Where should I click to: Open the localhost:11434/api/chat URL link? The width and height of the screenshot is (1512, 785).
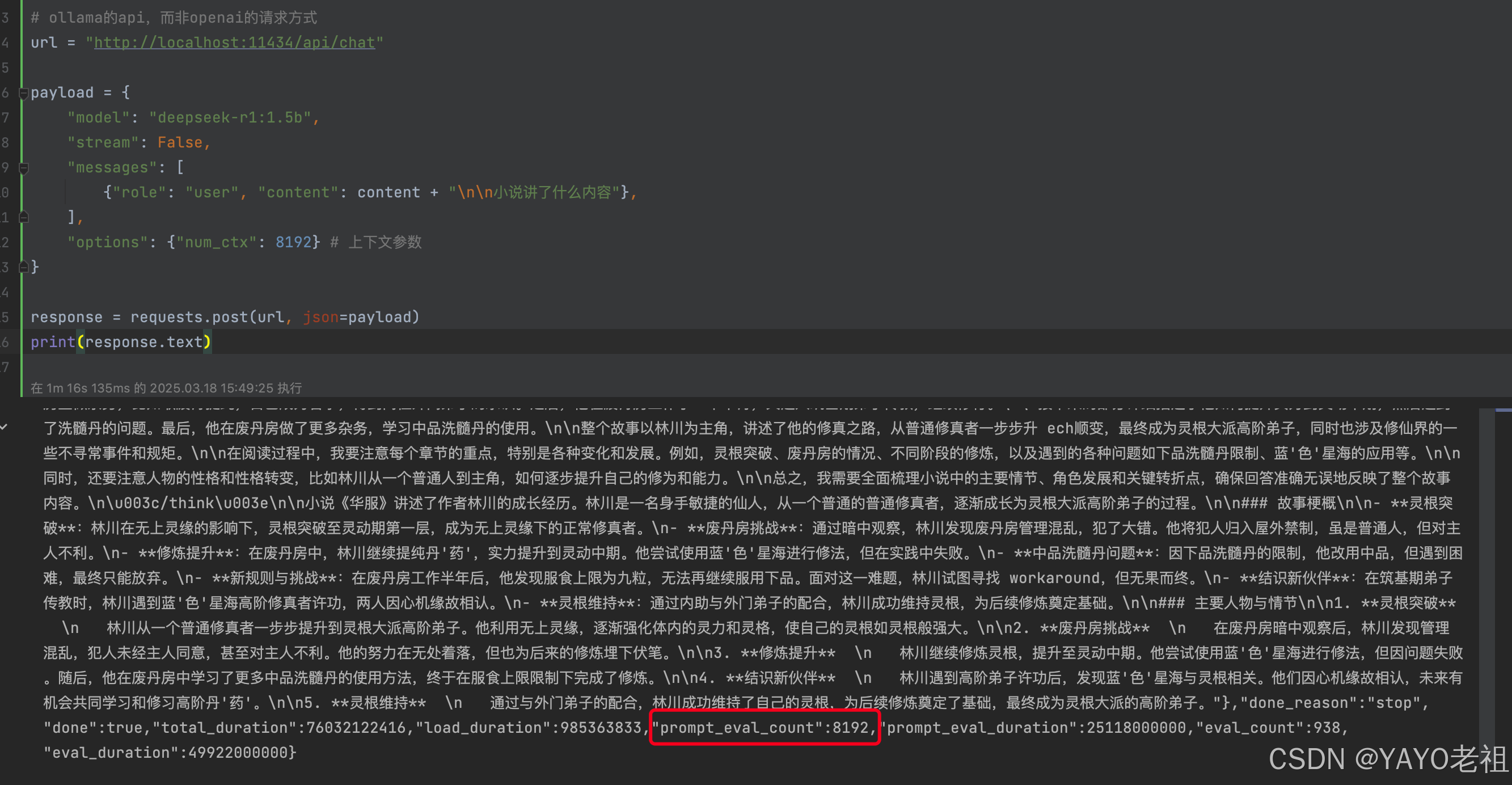pyautogui.click(x=234, y=43)
